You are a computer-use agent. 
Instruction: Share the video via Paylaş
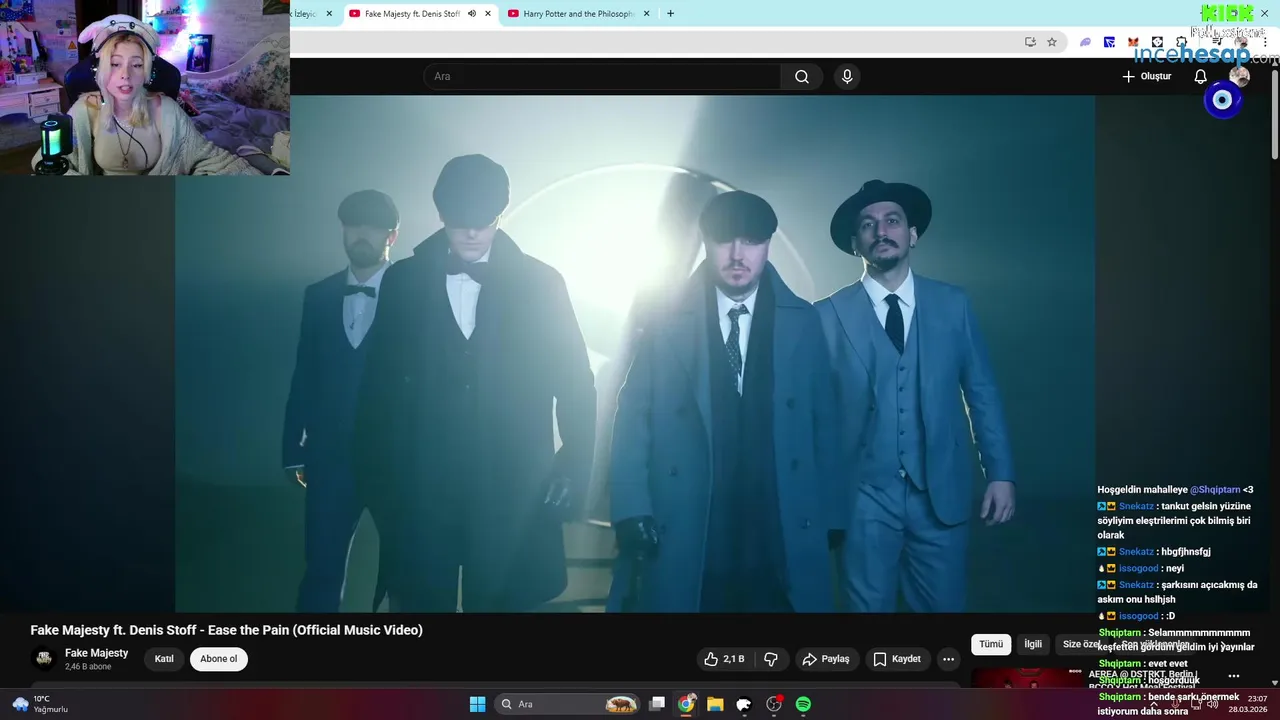tap(827, 659)
